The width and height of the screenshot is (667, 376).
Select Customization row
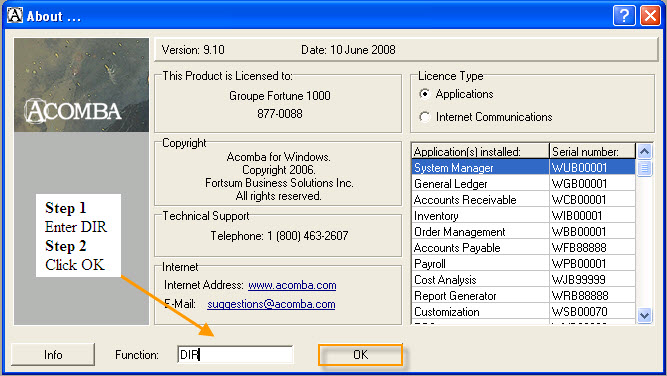click(x=523, y=312)
